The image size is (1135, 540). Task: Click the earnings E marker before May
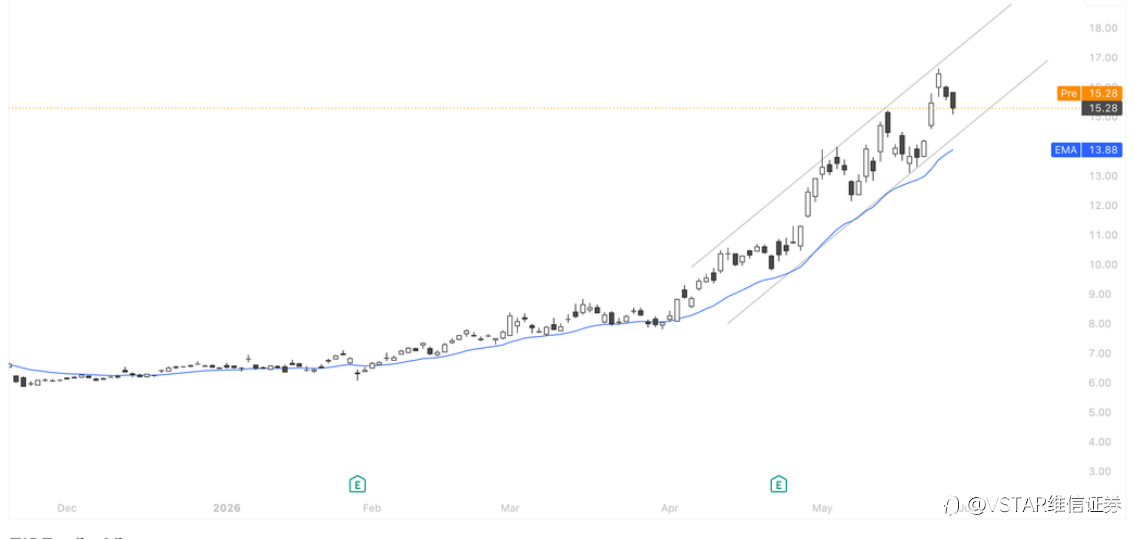click(778, 484)
